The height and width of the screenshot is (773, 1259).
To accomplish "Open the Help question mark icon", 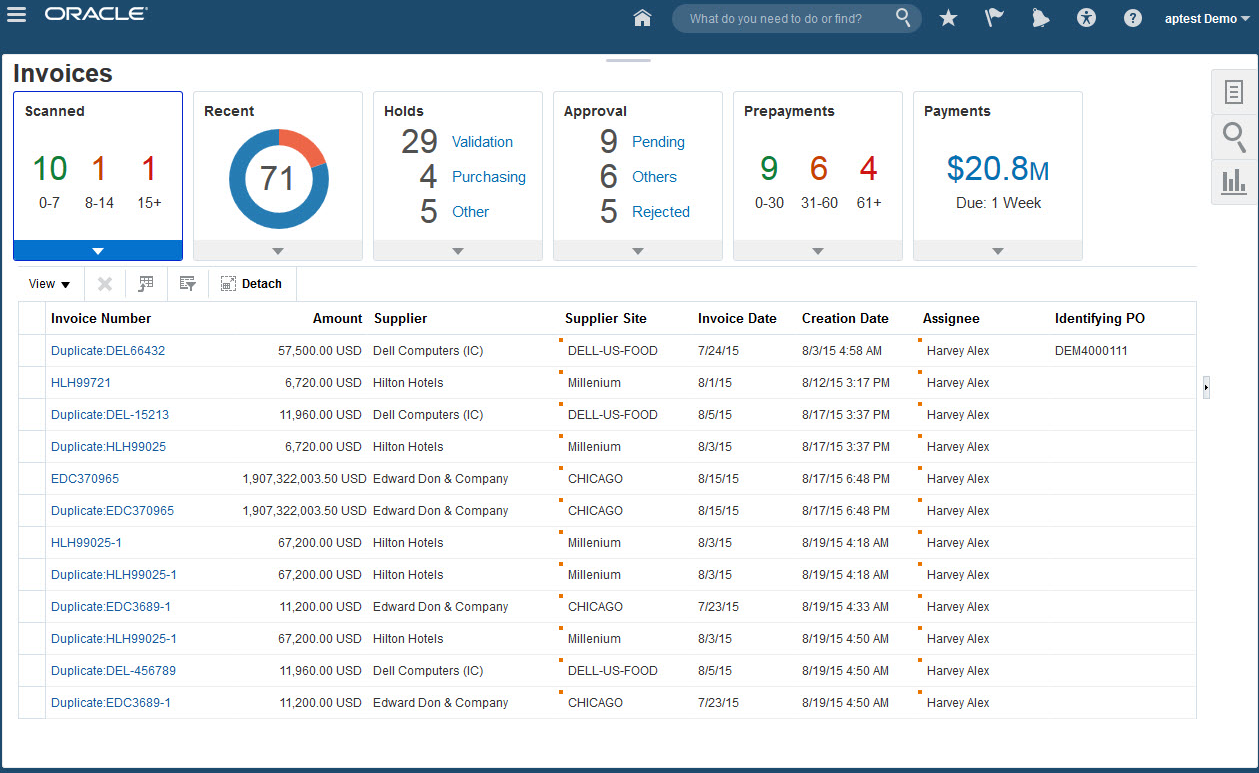I will pos(1132,18).
